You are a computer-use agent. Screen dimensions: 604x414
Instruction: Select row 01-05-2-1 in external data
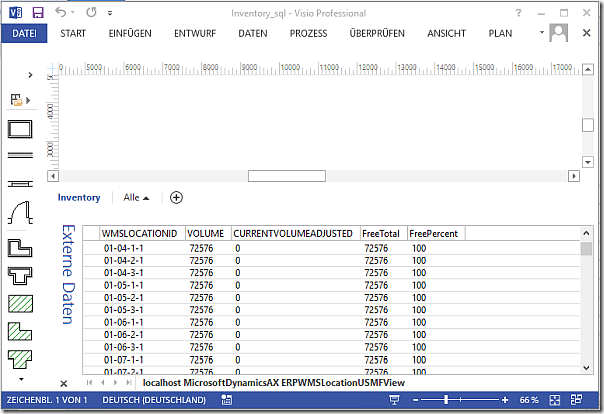[331, 298]
